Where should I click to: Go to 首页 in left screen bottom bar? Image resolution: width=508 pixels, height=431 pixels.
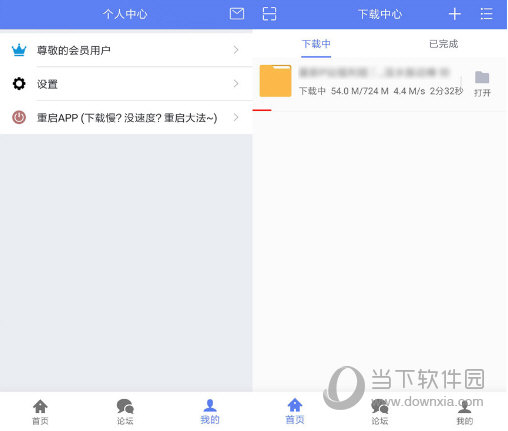pyautogui.click(x=40, y=412)
